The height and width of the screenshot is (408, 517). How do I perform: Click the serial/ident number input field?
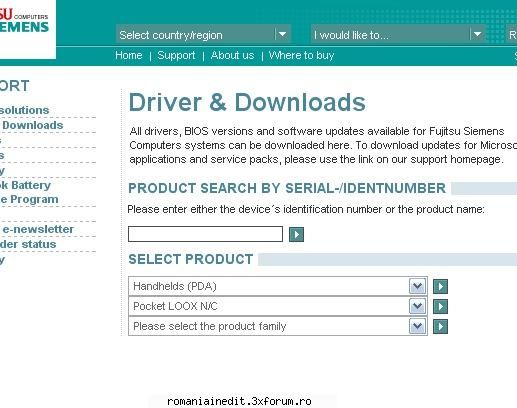point(205,234)
